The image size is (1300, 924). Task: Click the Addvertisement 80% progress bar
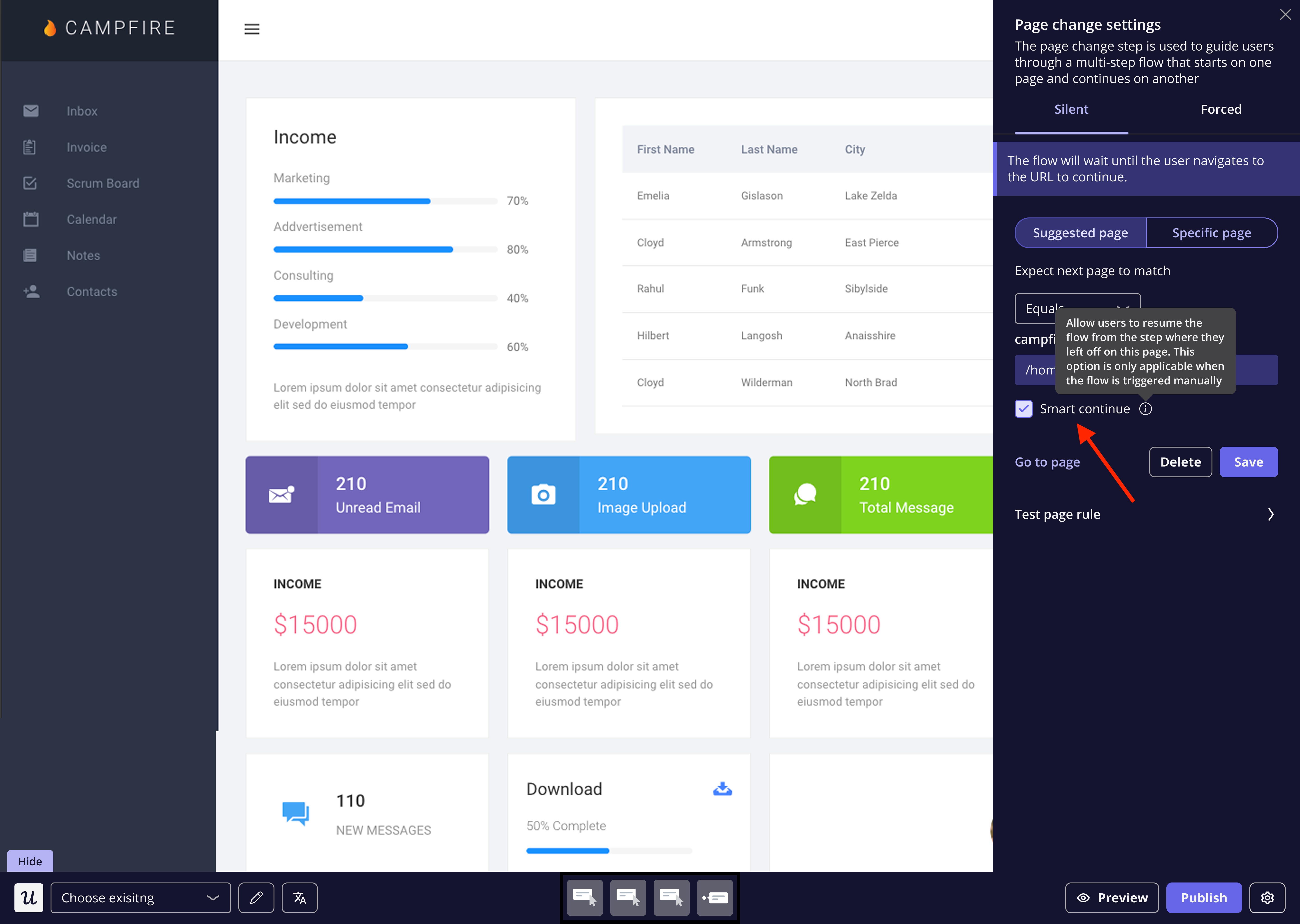(x=385, y=249)
